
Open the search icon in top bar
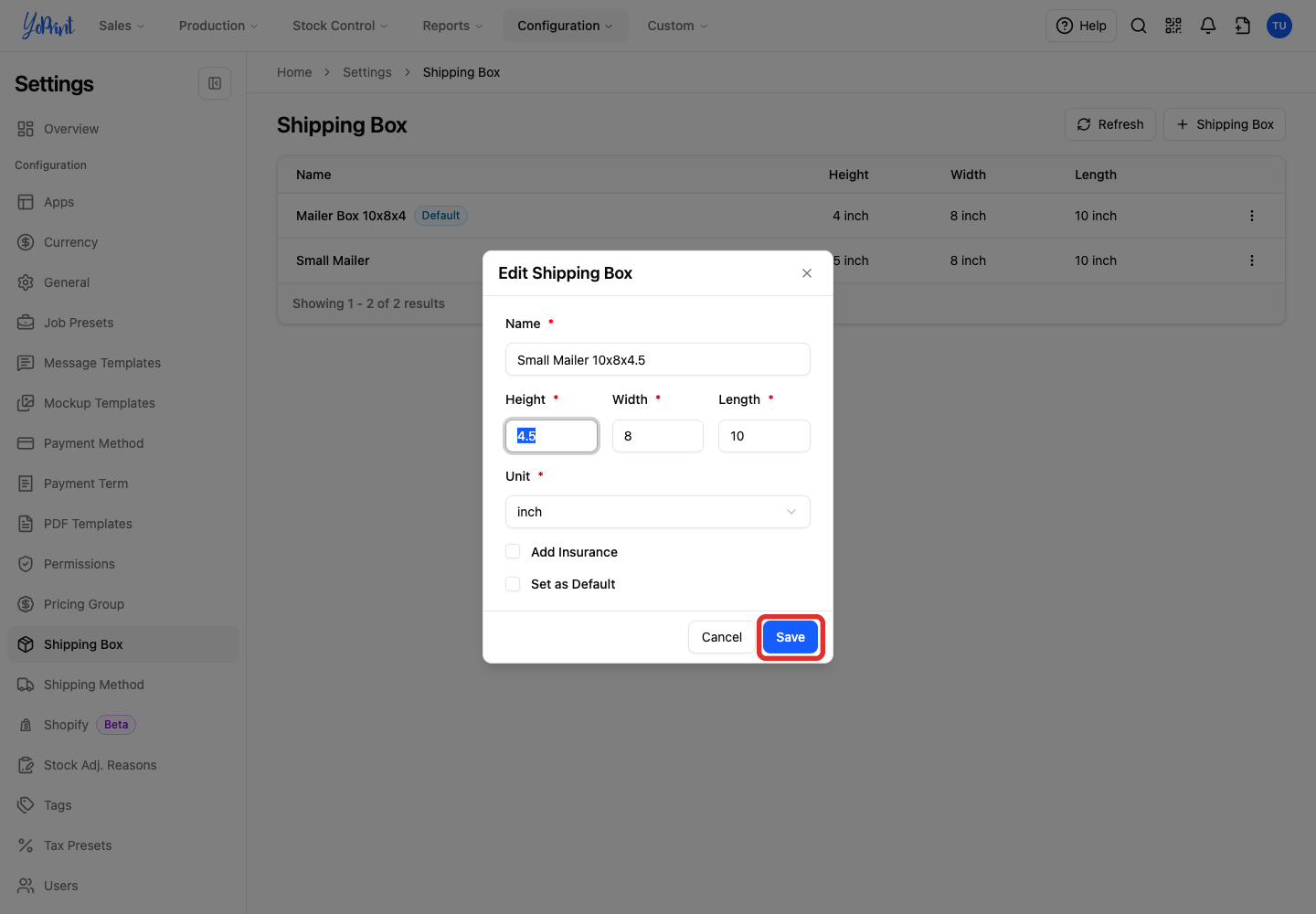pos(1139,26)
